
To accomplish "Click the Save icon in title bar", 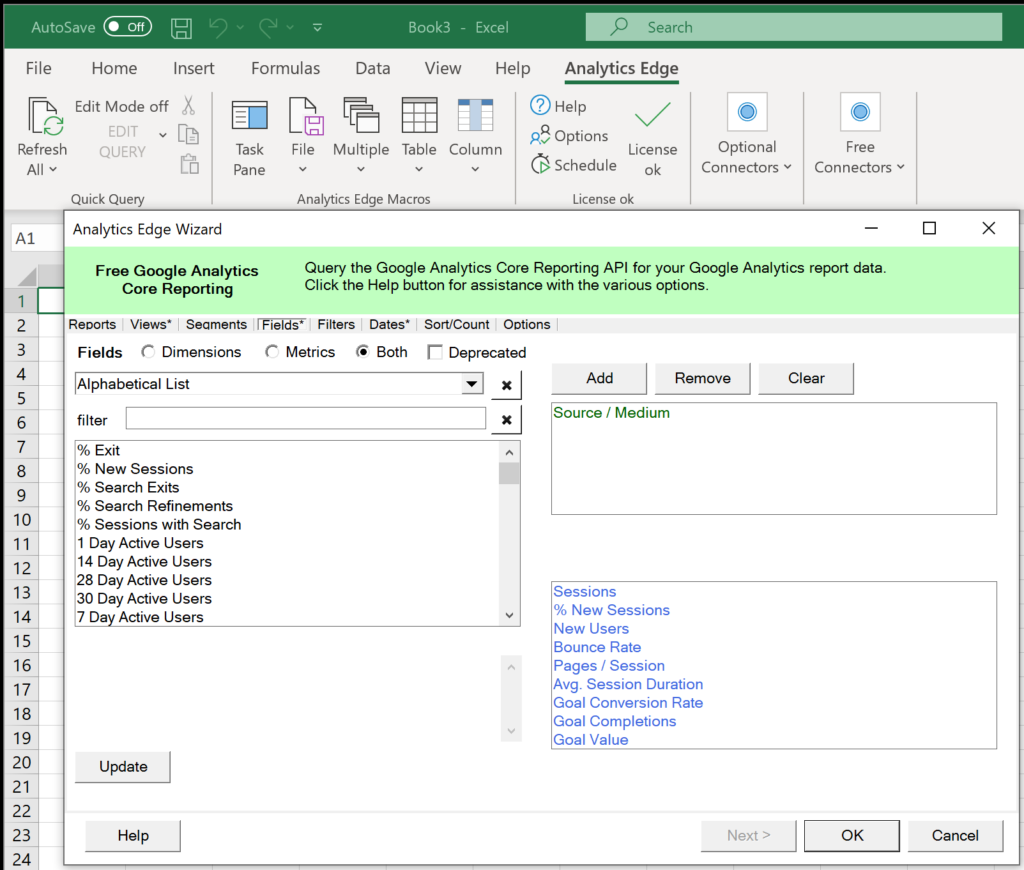I will [x=181, y=28].
